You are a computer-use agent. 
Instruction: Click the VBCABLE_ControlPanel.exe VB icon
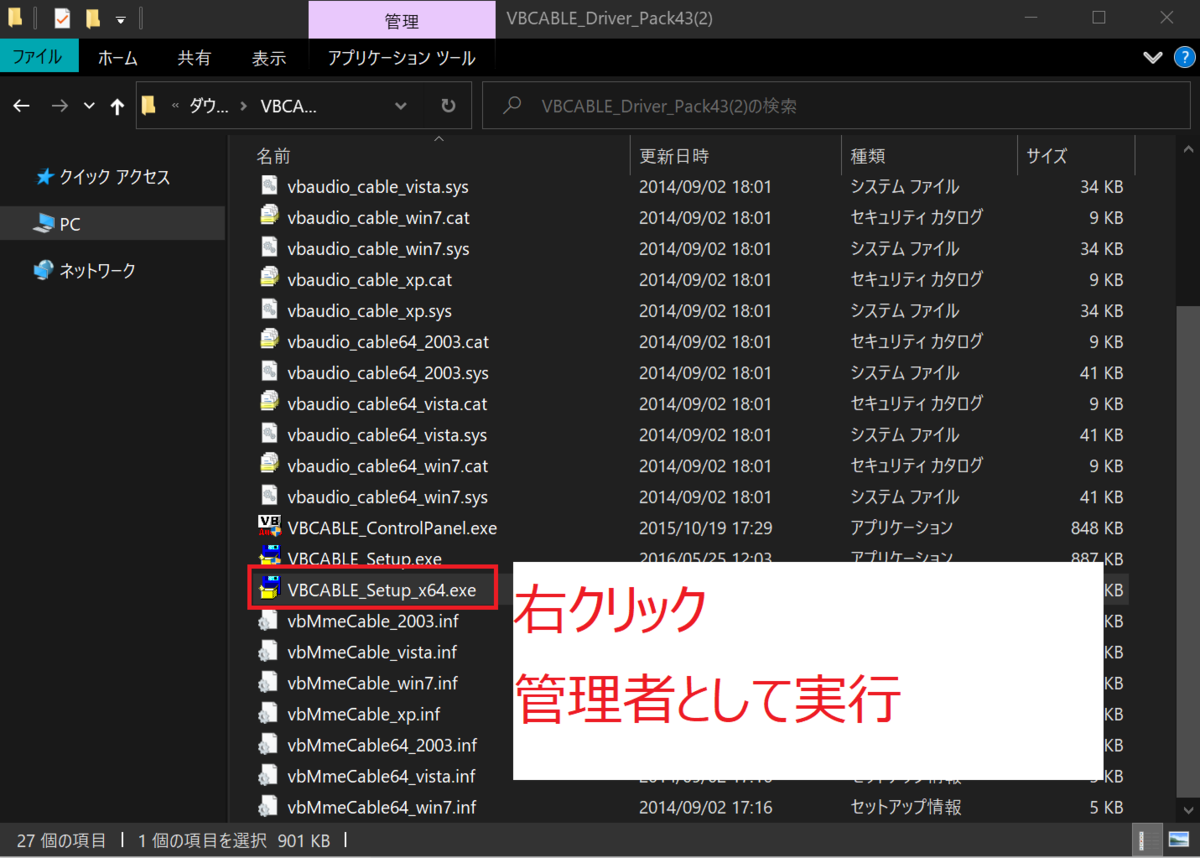coord(269,526)
